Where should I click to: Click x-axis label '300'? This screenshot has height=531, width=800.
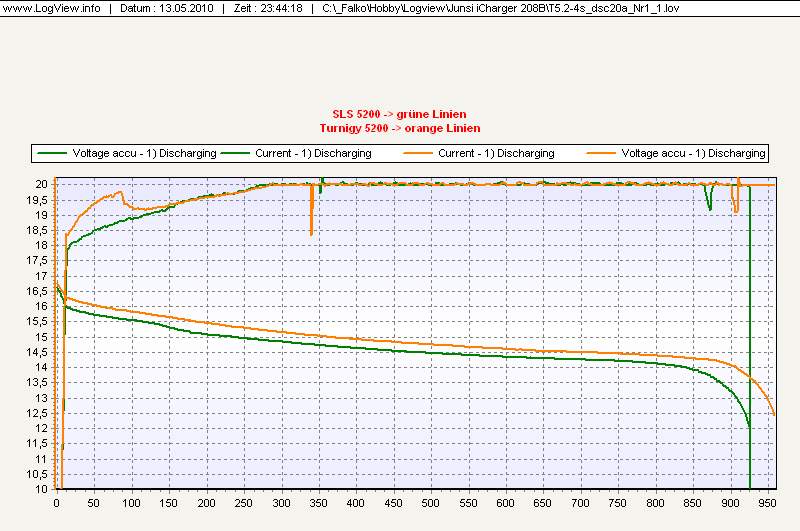281,503
